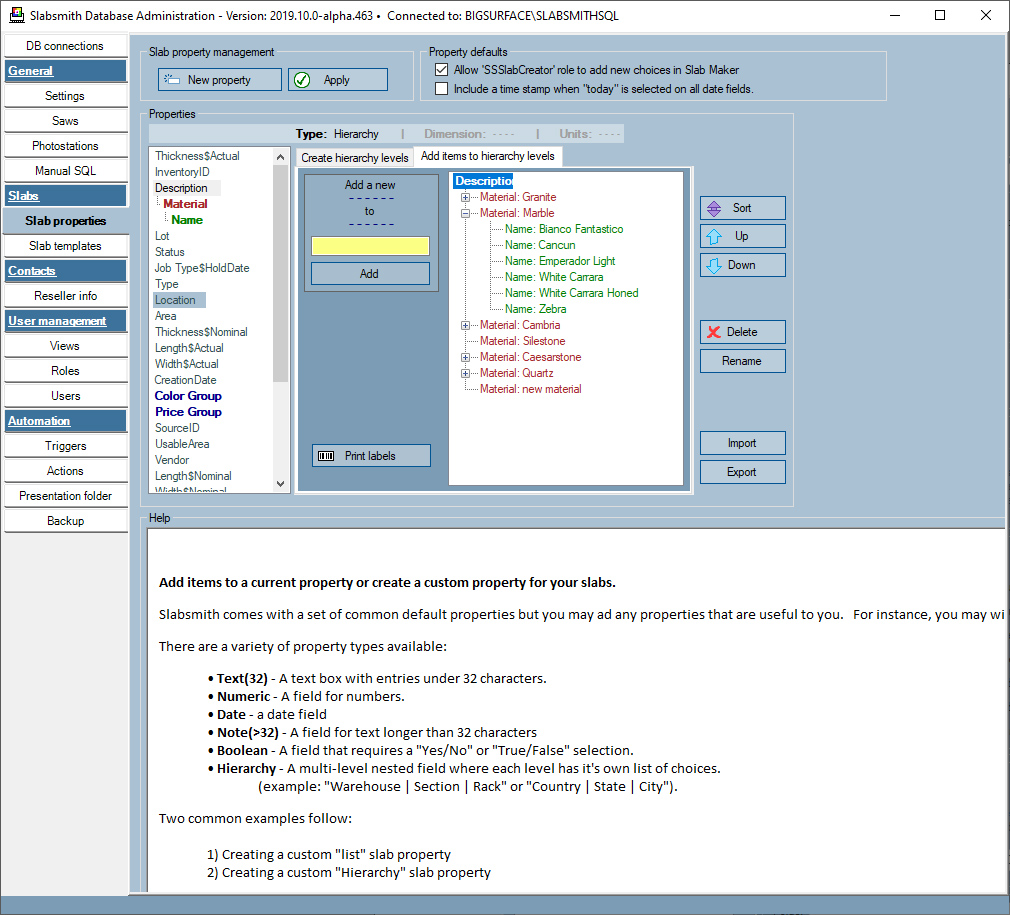Click the Contacts section header link

point(32,271)
